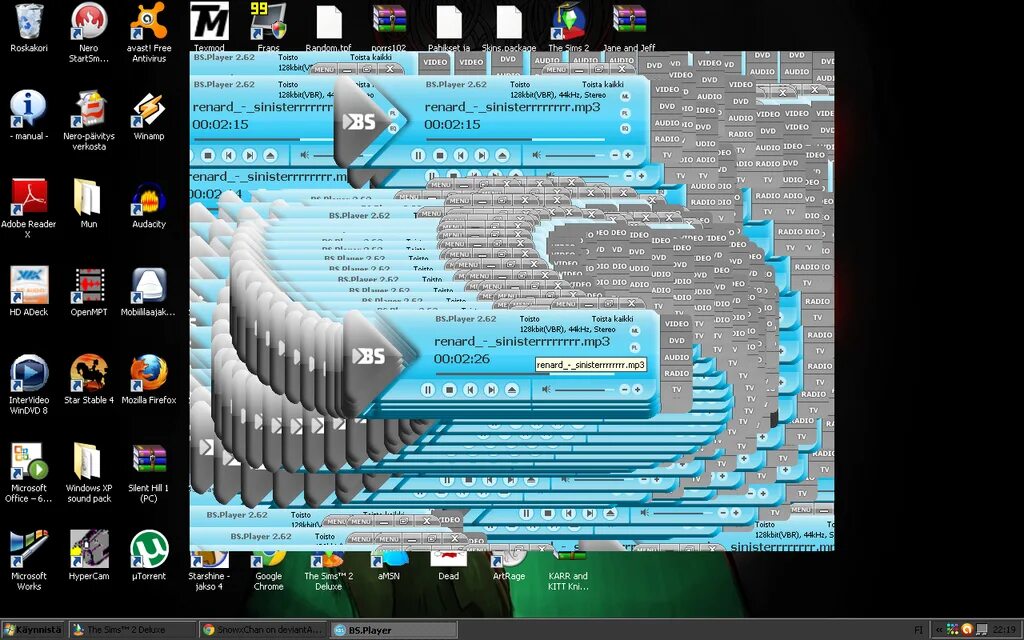Screen dimensions: 1024x640
Task: Switch to The Sims 2 Deluxe taskbar button
Action: click(131, 630)
